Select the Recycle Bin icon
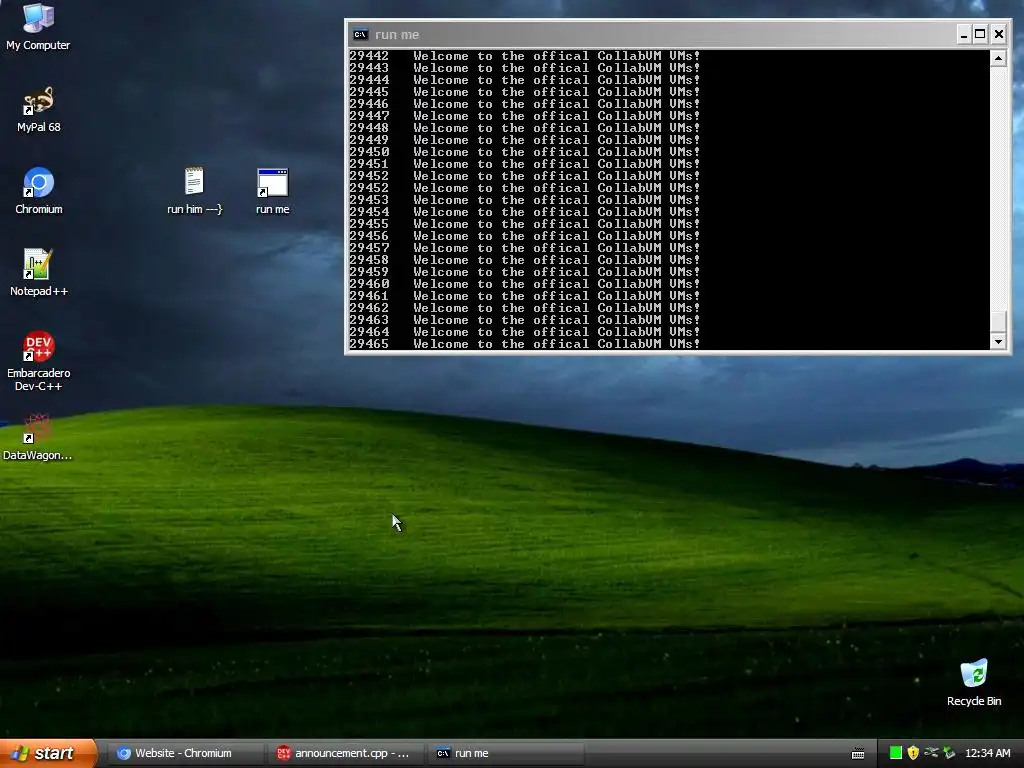 pyautogui.click(x=974, y=683)
